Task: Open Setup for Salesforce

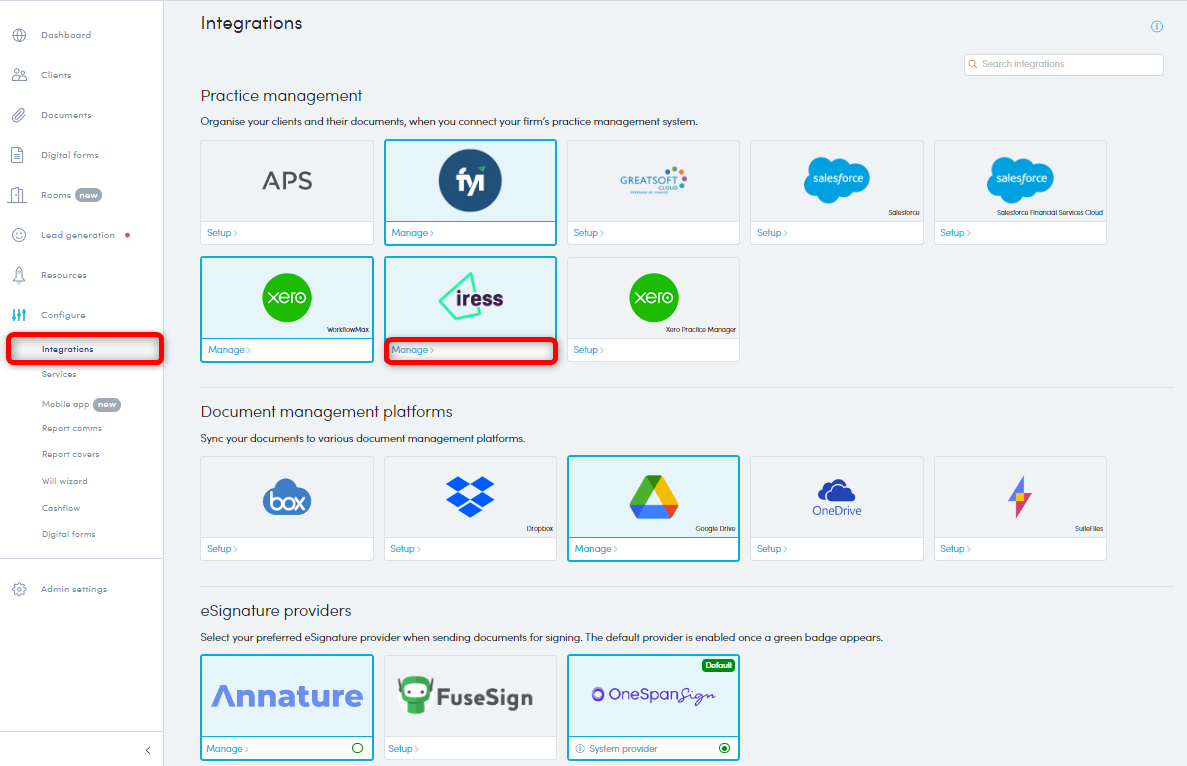Action: [x=771, y=232]
